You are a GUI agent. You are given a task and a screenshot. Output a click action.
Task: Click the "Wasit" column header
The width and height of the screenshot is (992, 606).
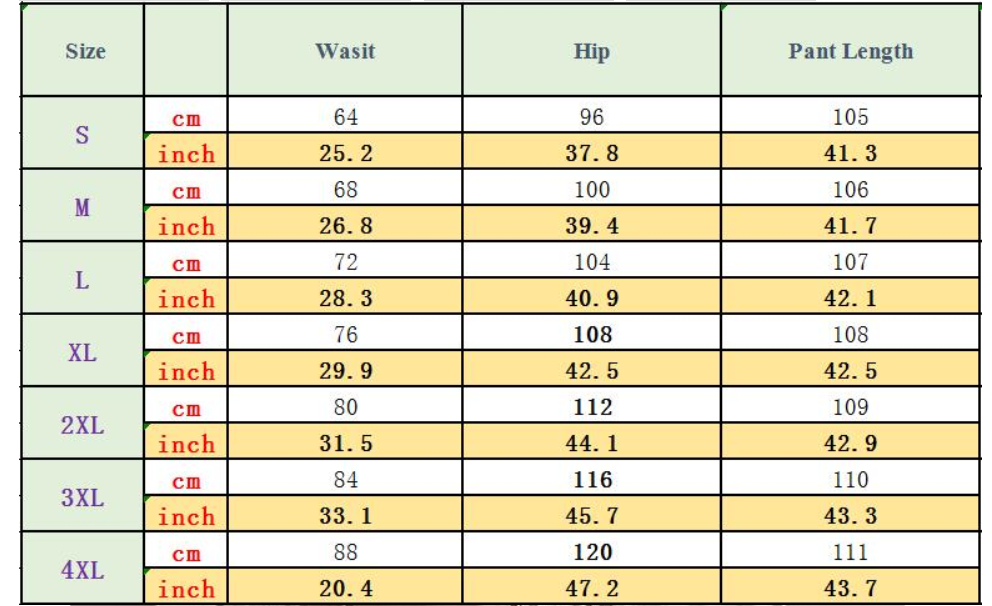point(345,51)
